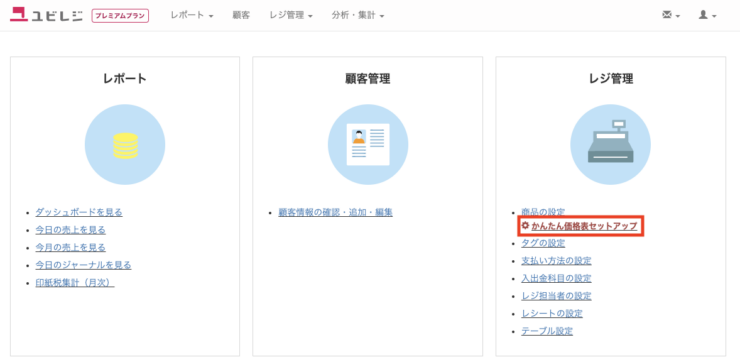Open 今日の売上を見る link
This screenshot has width=740, height=362.
click(70, 230)
